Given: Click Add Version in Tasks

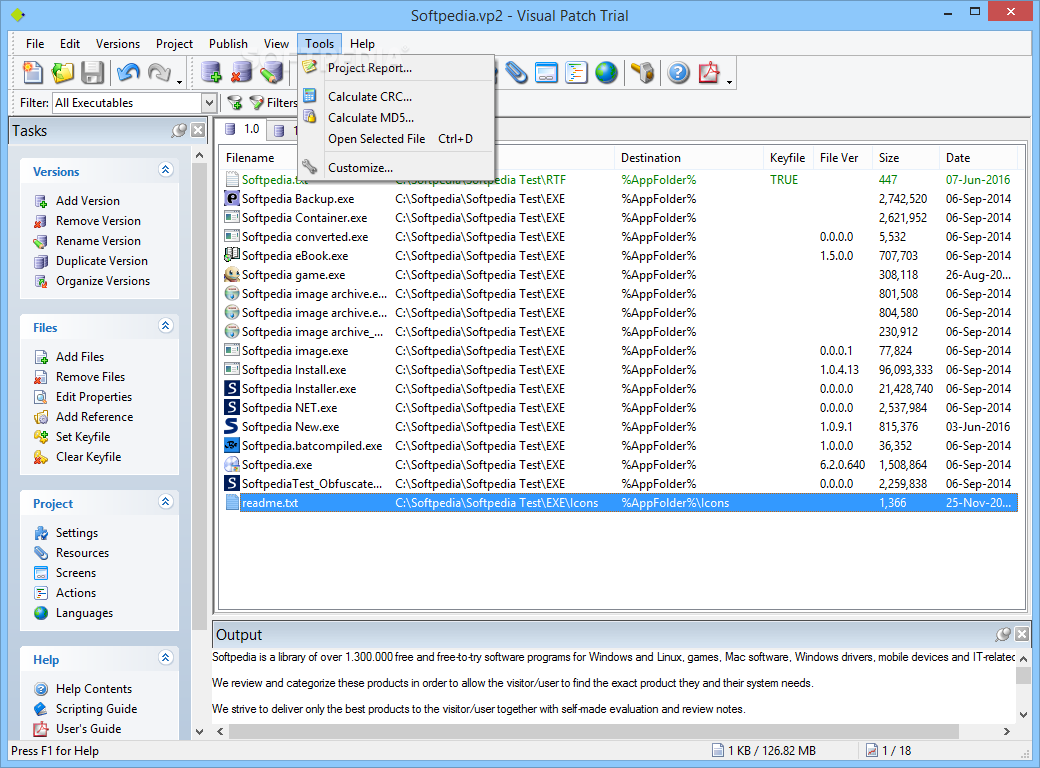Looking at the screenshot, I should tap(77, 201).
